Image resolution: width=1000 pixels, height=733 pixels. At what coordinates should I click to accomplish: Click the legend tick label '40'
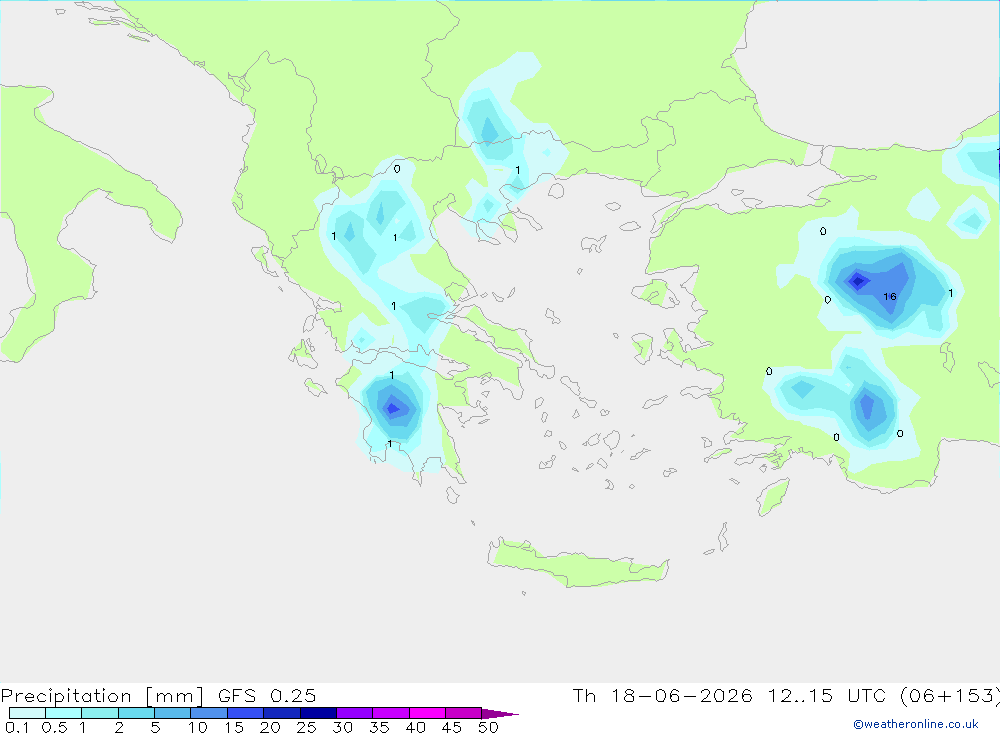tap(415, 727)
